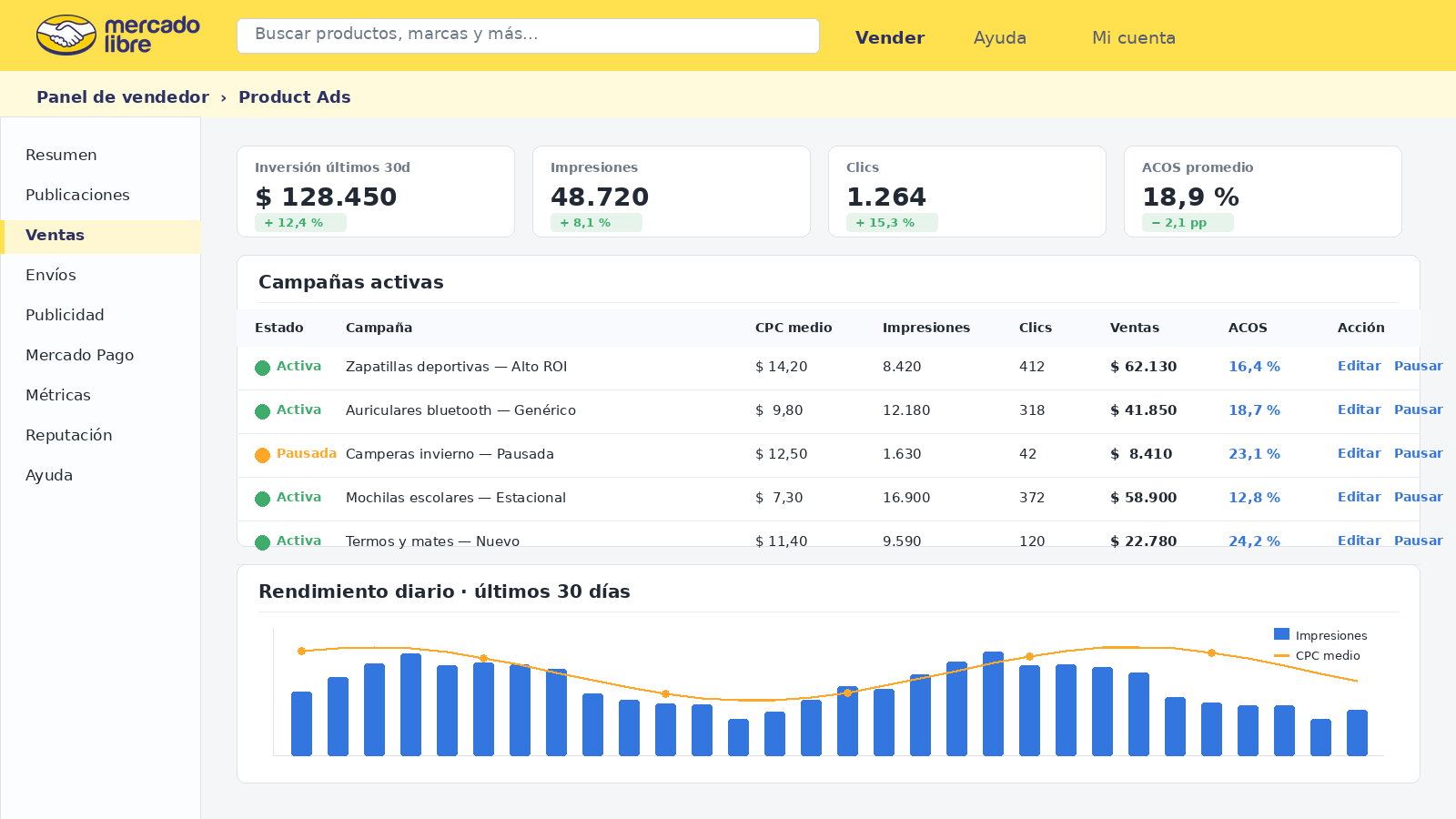Click the Impresiones 48.720 card
Screen dimensions: 1456x819
(672, 191)
